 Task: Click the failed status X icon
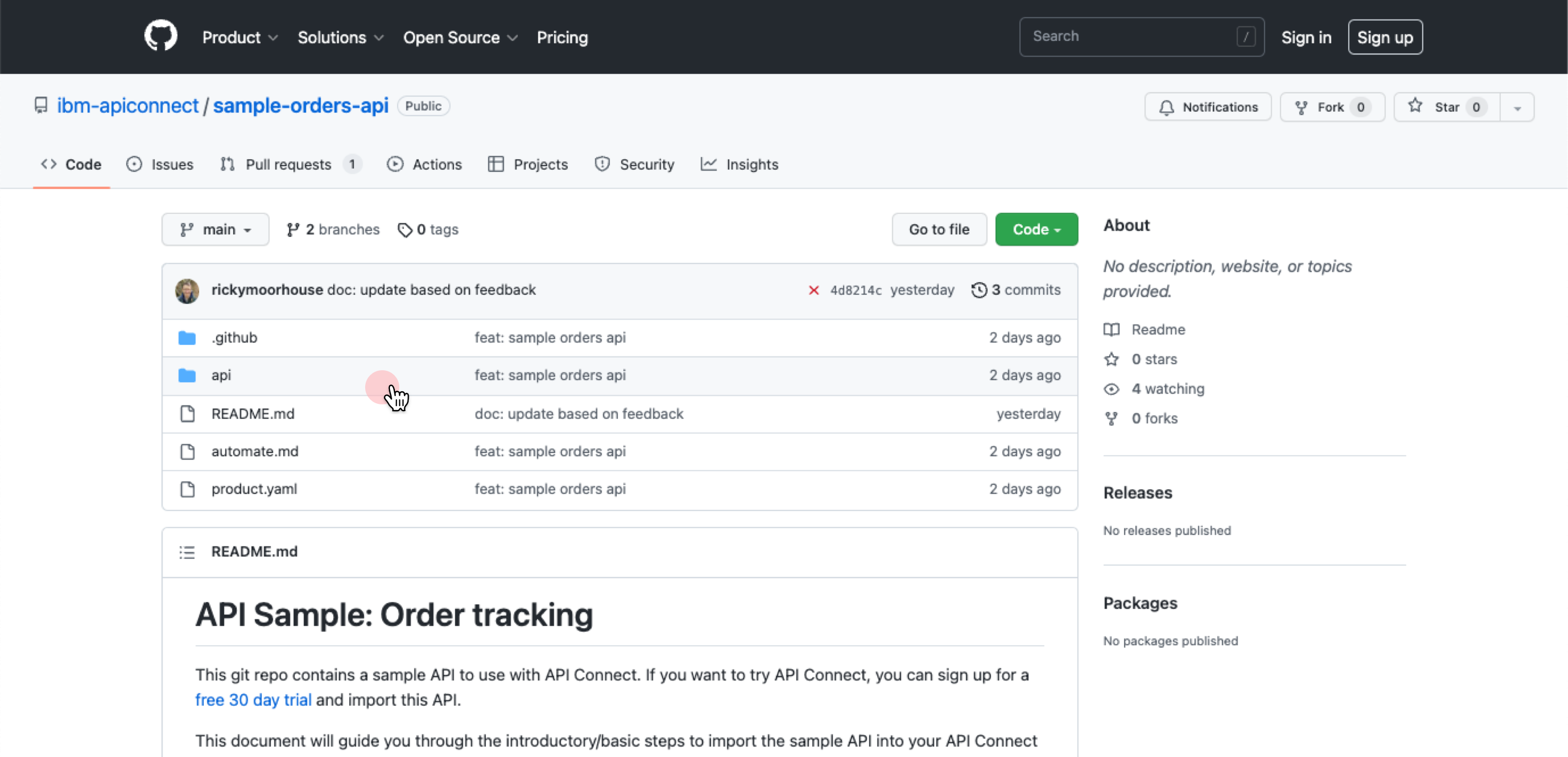click(x=813, y=290)
